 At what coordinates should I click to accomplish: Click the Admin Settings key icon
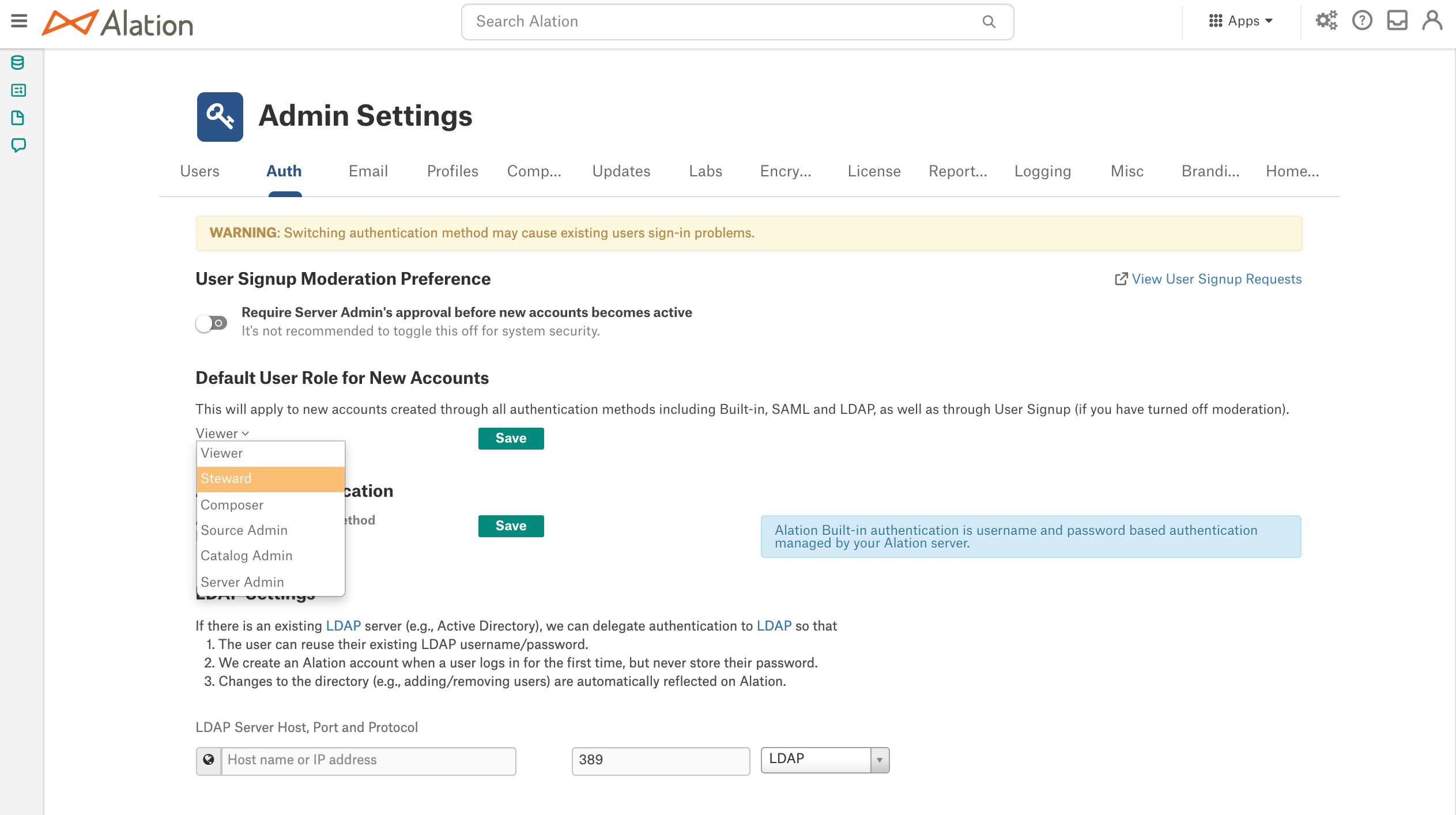[220, 117]
